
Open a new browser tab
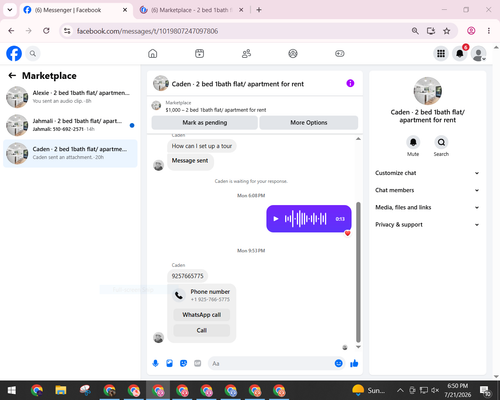point(259,10)
